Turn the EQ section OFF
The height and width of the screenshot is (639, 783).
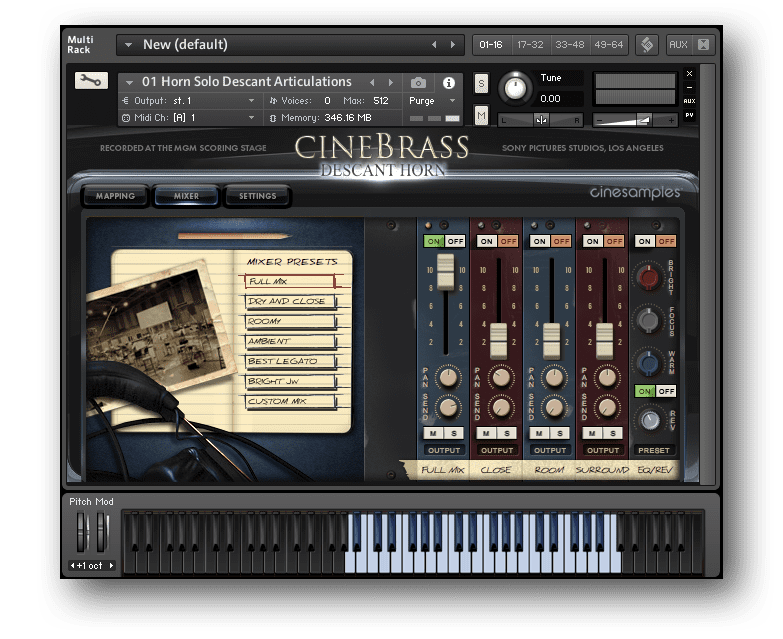tap(666, 241)
